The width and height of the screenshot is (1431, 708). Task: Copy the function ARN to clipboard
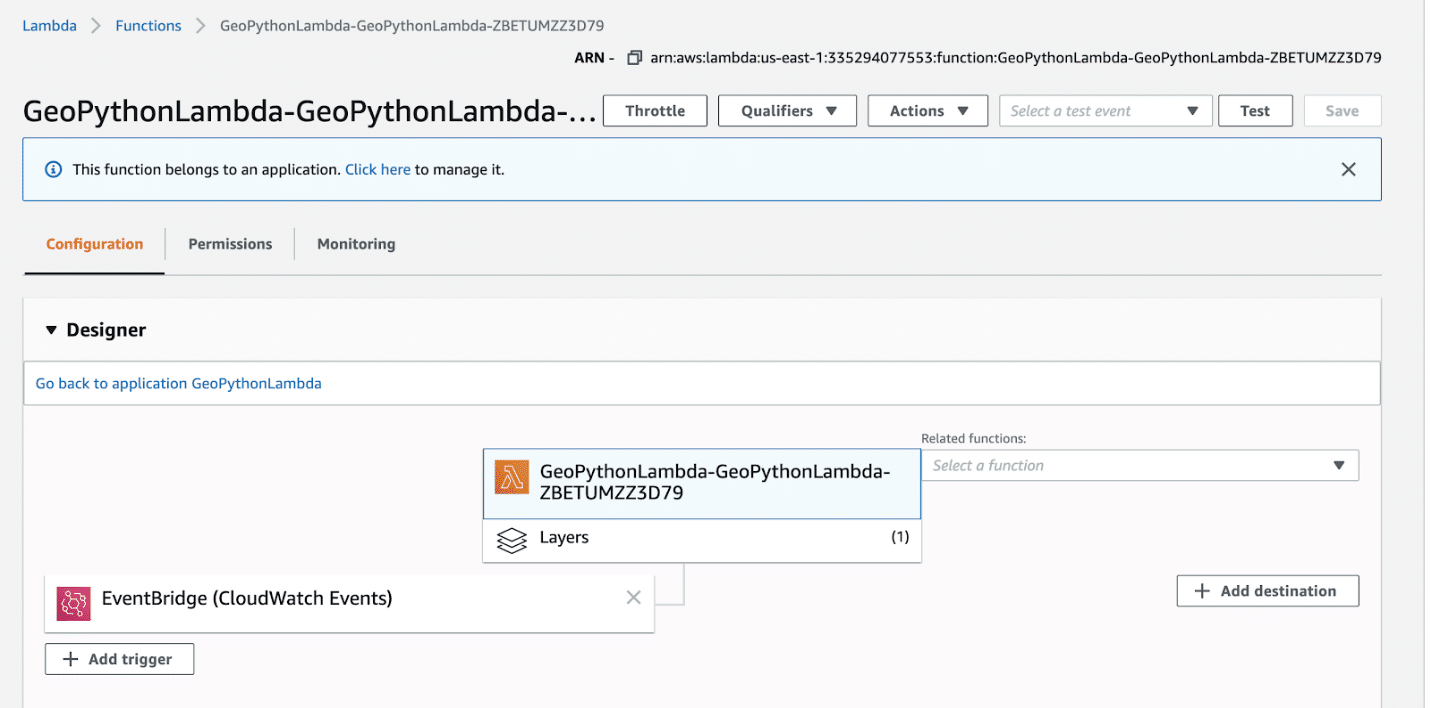pos(635,58)
